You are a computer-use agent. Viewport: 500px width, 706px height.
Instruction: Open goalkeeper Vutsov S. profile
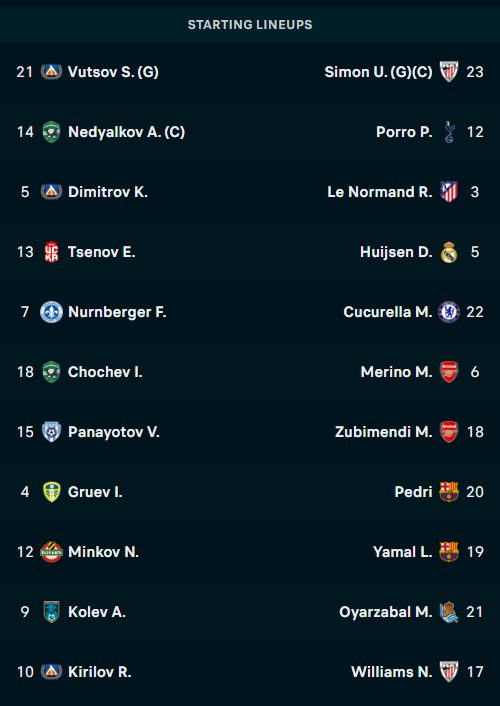pyautogui.click(x=113, y=72)
